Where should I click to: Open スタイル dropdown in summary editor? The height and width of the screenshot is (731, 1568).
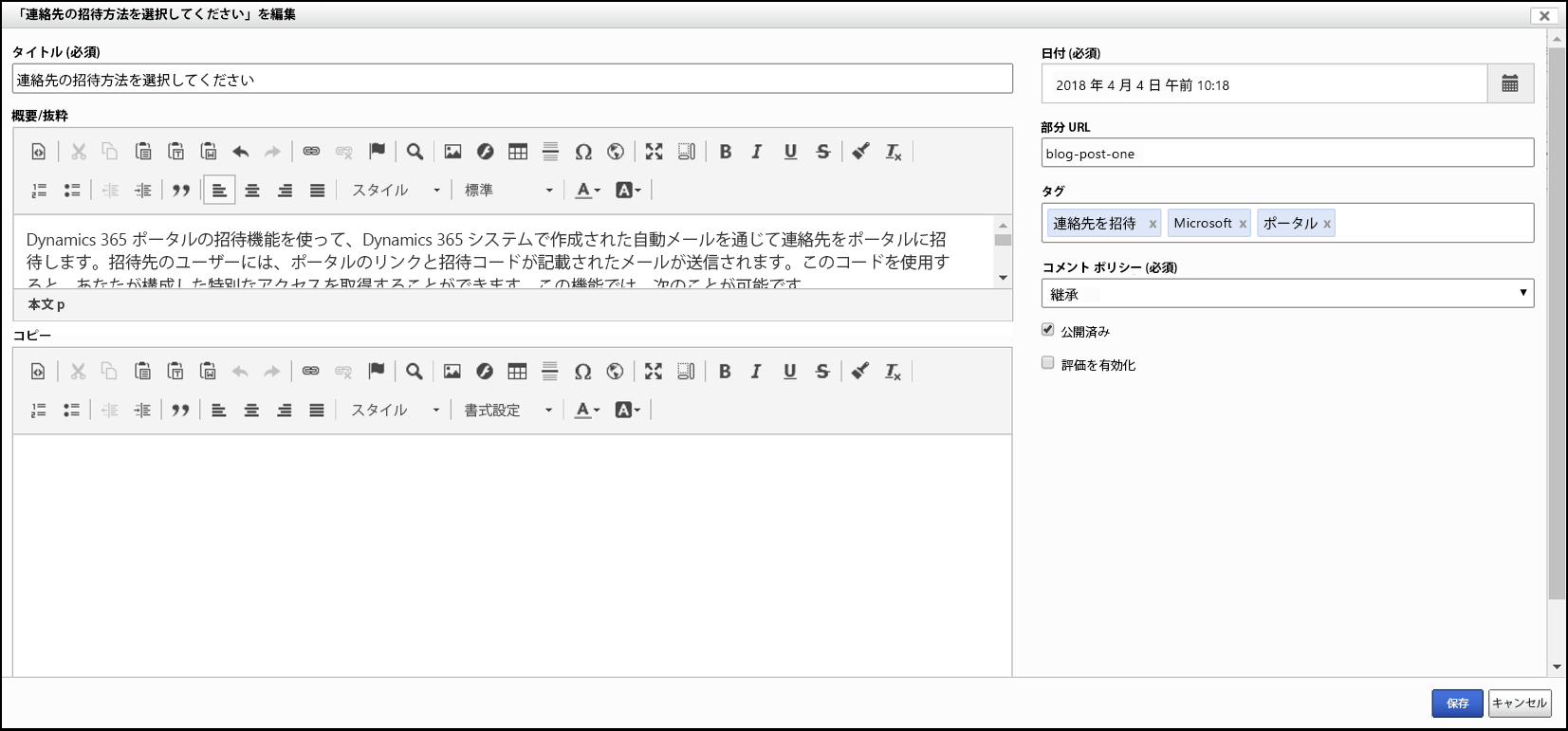tap(396, 191)
